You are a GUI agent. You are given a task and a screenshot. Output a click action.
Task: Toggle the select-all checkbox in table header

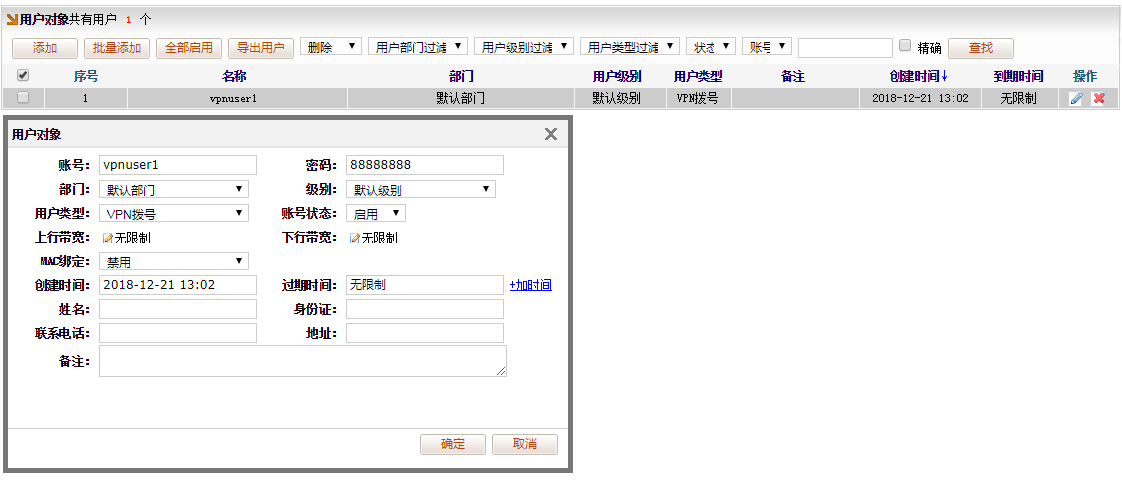coord(23,75)
